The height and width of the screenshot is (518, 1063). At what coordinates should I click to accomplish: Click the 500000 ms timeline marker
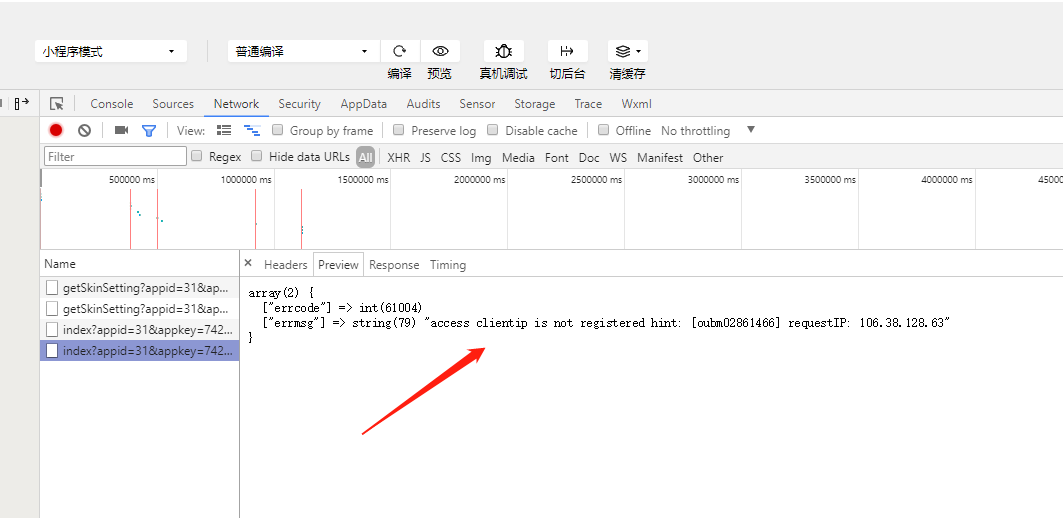[132, 180]
